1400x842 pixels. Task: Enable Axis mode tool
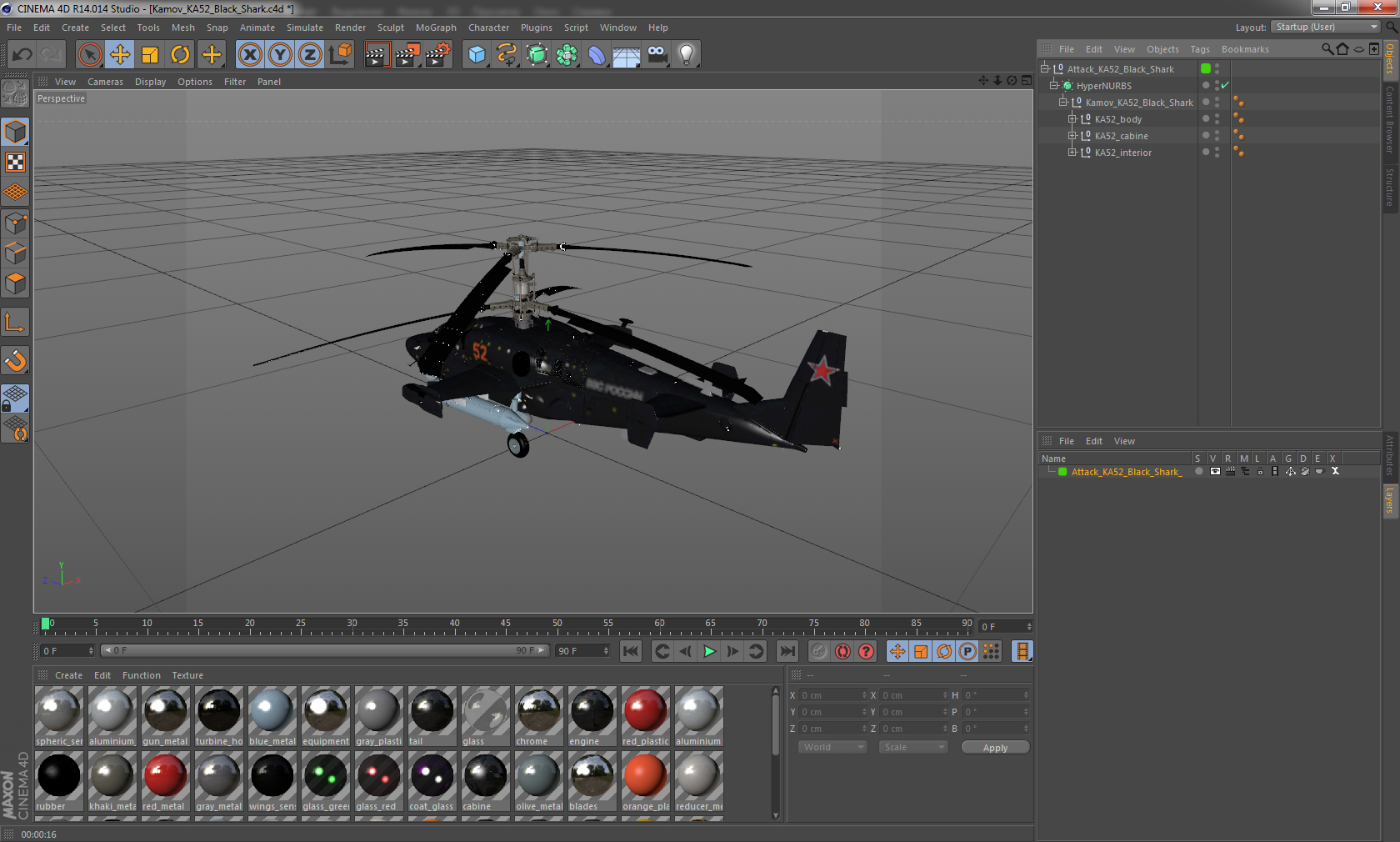pos(15,322)
